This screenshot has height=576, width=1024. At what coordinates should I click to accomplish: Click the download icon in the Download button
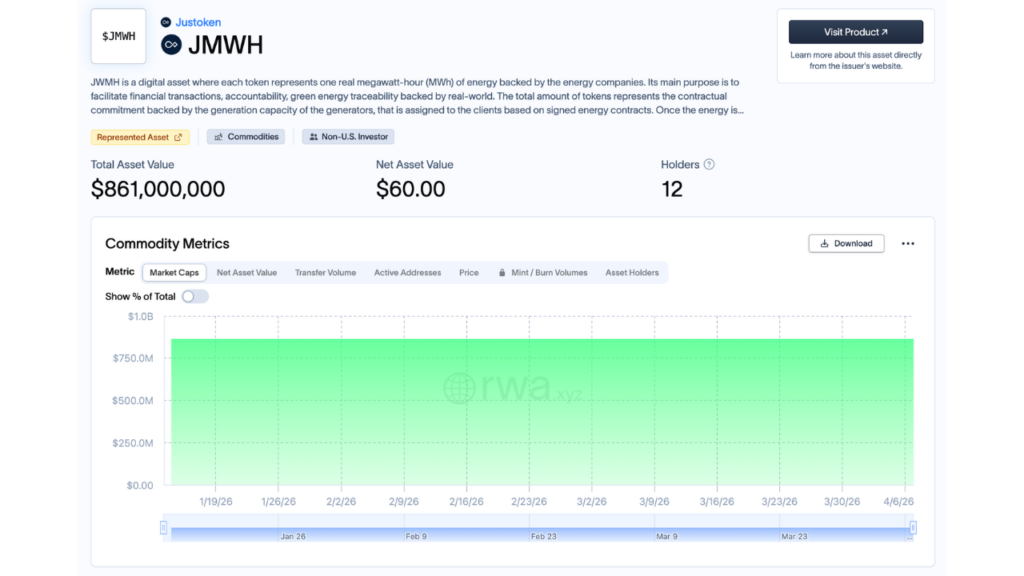(x=823, y=243)
